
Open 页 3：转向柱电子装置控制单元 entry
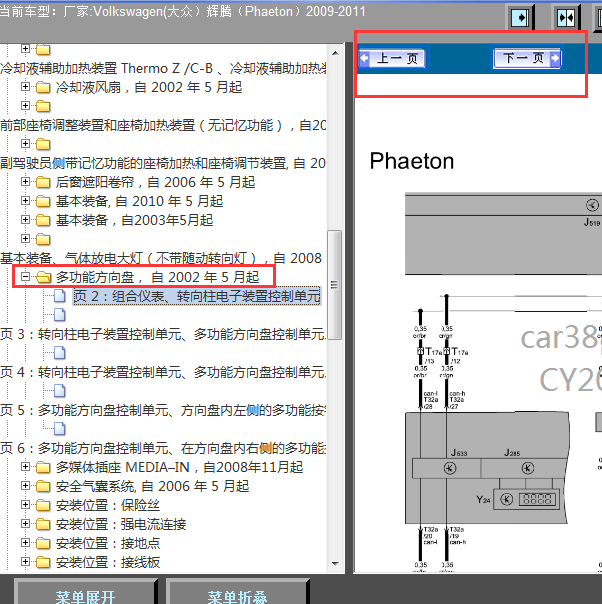(x=163, y=334)
